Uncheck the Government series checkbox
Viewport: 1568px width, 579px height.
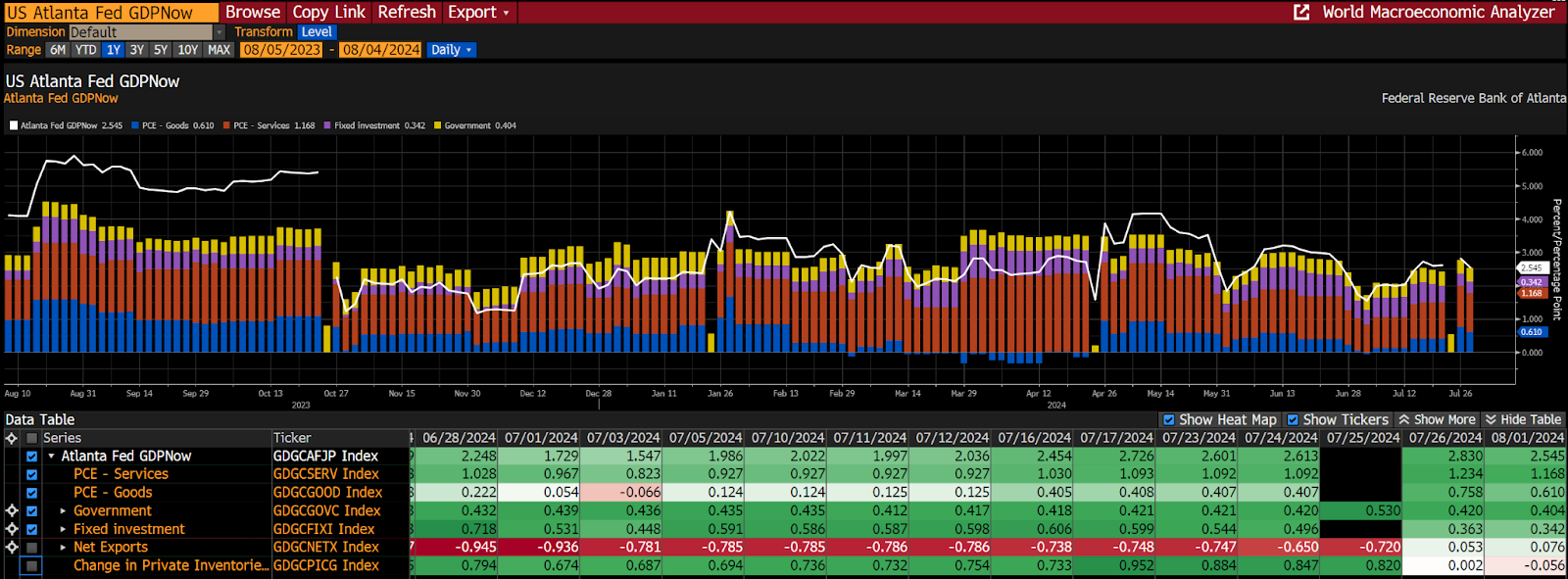pos(32,510)
